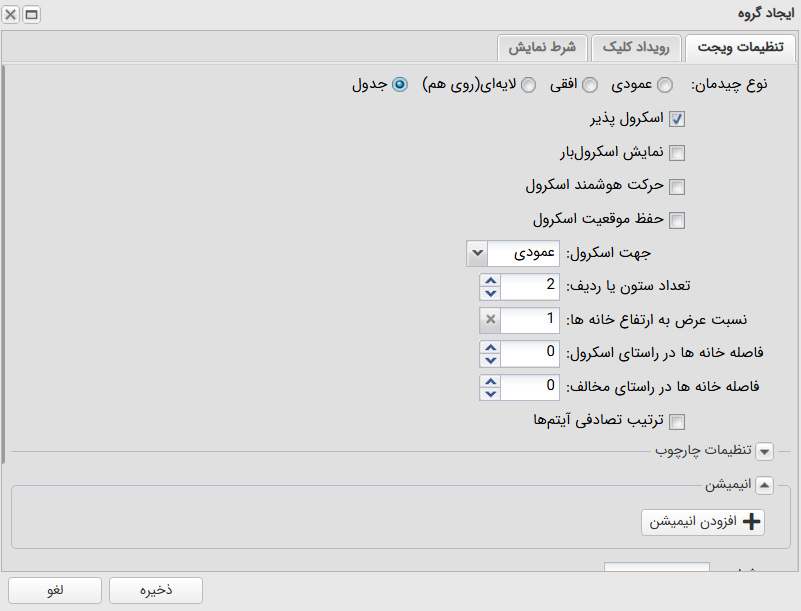Clear the نسبت عرض به ارتفاع value
This screenshot has height=611, width=801.
point(490,320)
